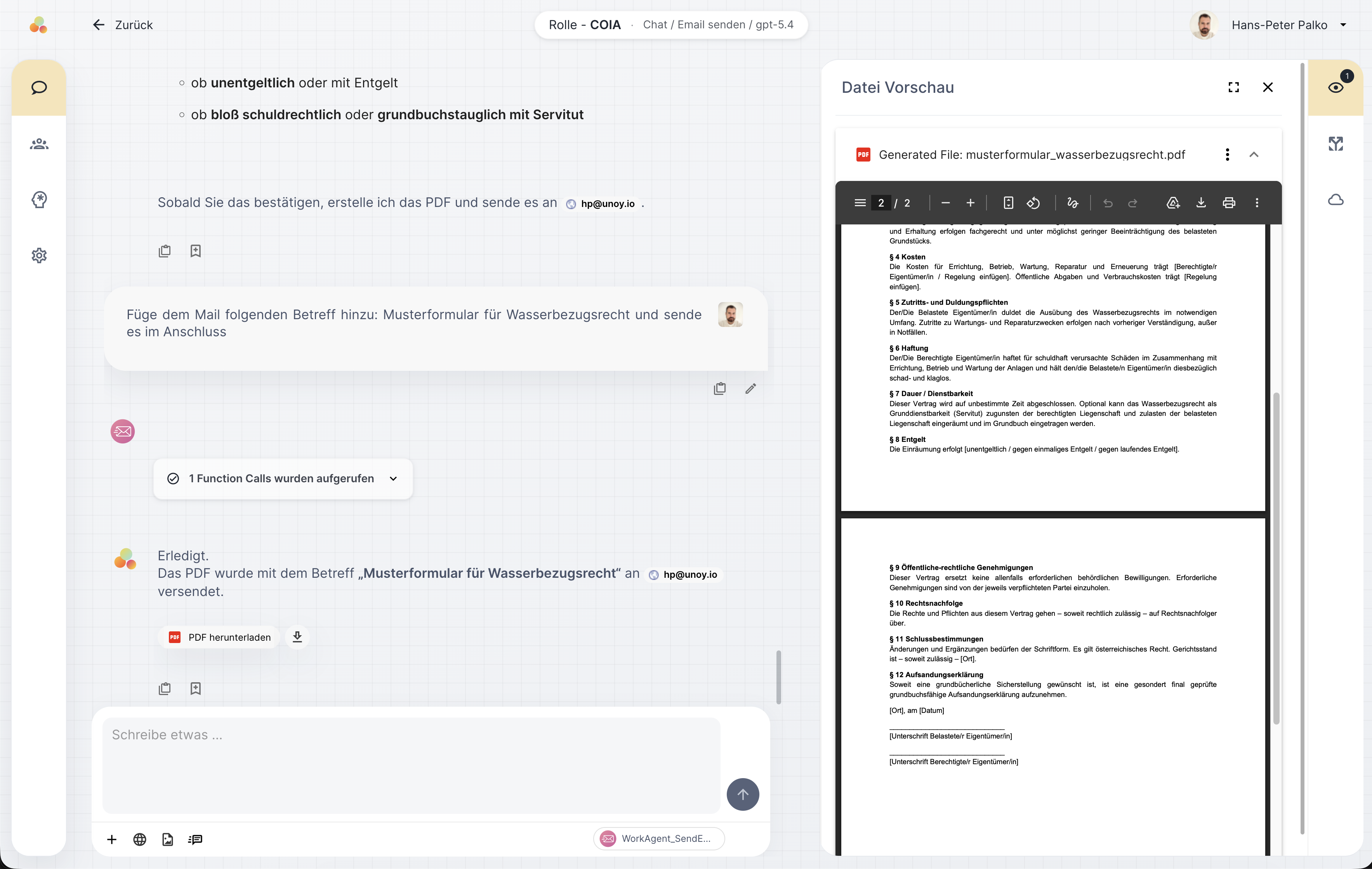Open the Rolle - COIA chat header pill
This screenshot has height=869, width=1372.
tap(670, 25)
